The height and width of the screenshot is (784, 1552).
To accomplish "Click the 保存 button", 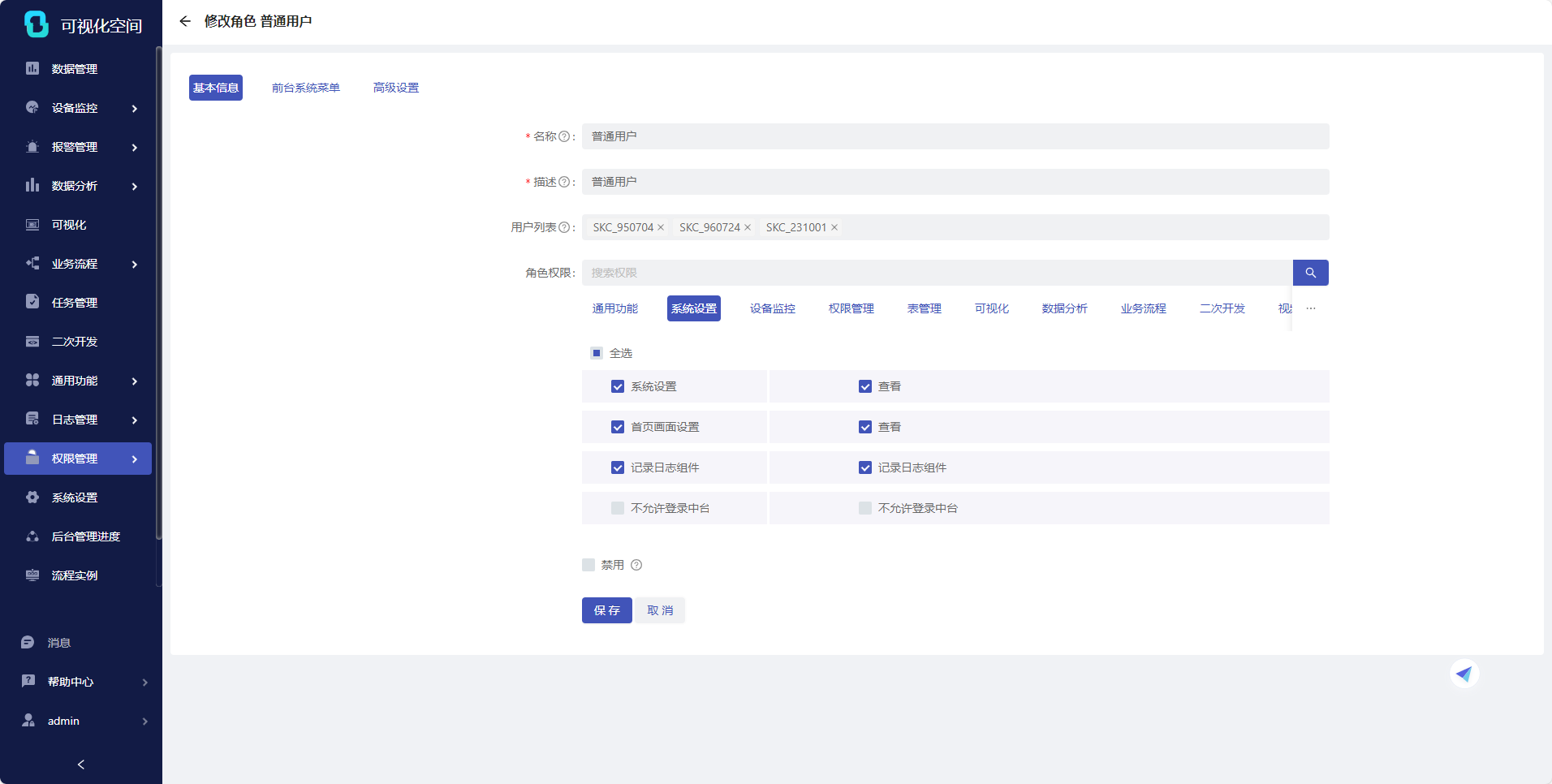I will tap(607, 610).
